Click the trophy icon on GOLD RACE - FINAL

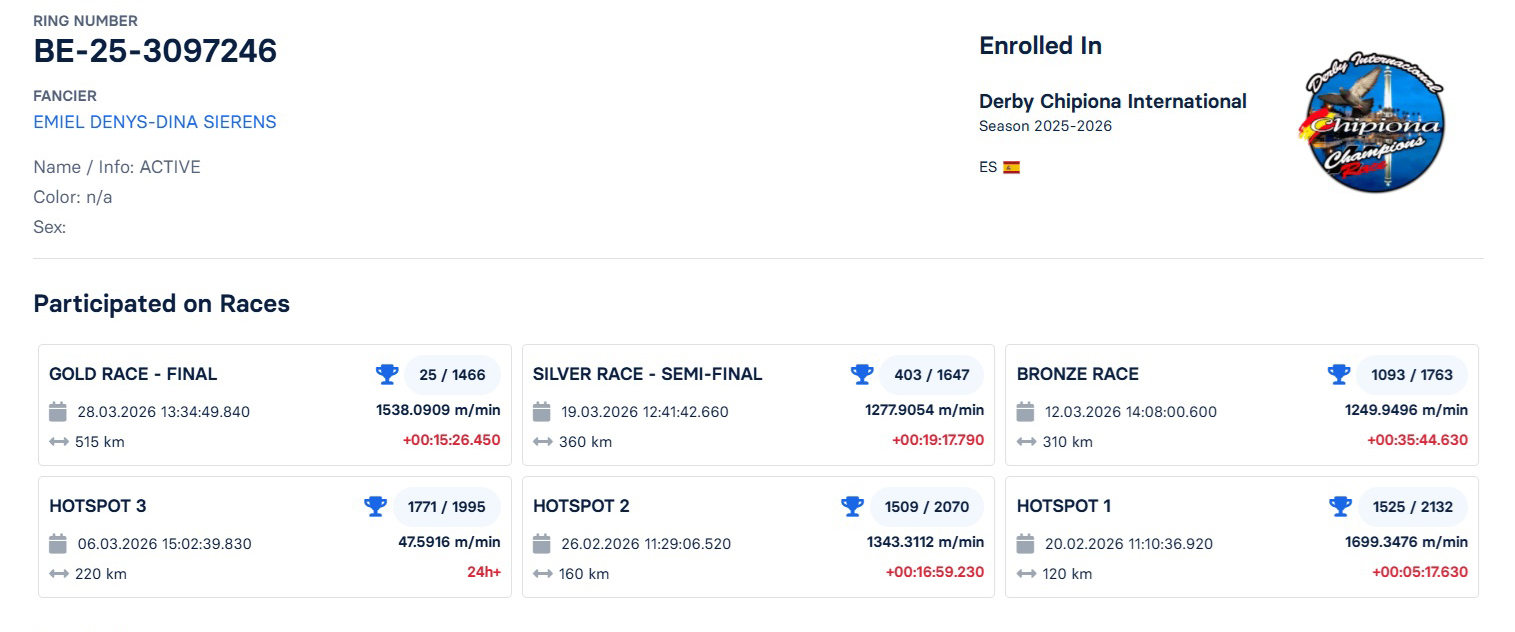point(386,374)
